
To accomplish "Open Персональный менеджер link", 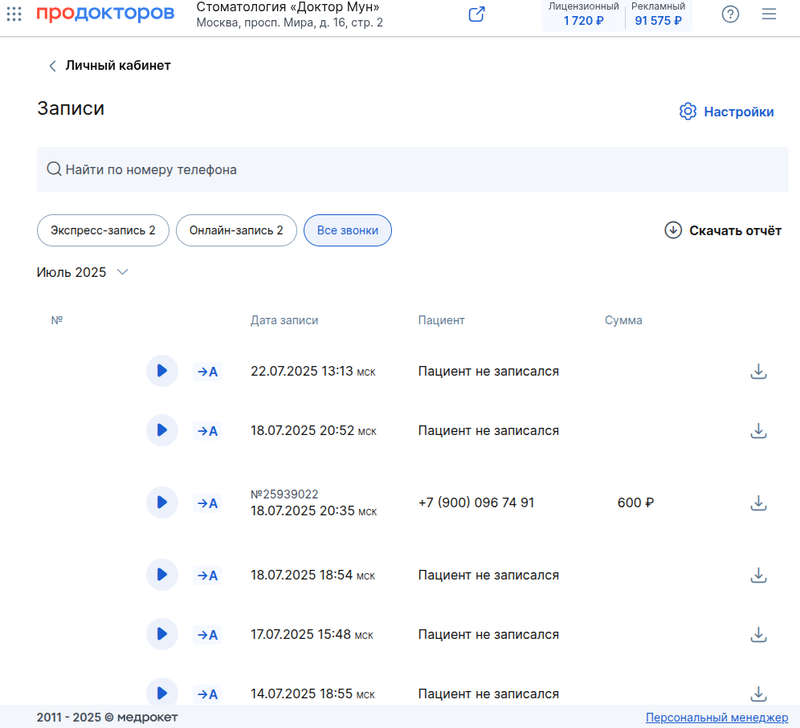I will 717,717.
